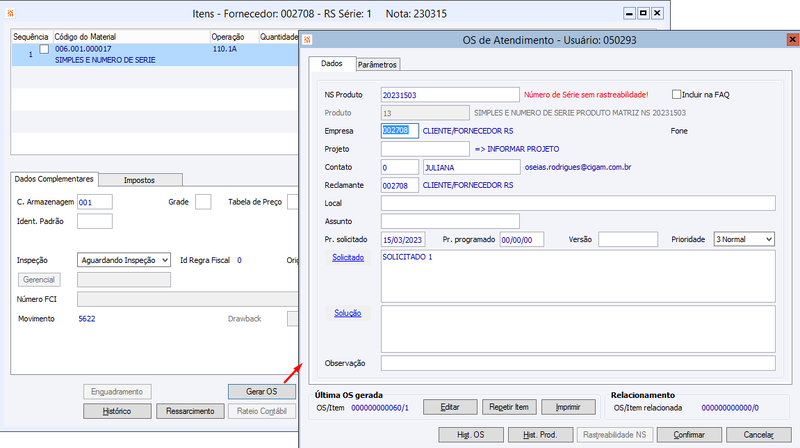Select the Dados tab
The height and width of the screenshot is (448, 800).
332,64
